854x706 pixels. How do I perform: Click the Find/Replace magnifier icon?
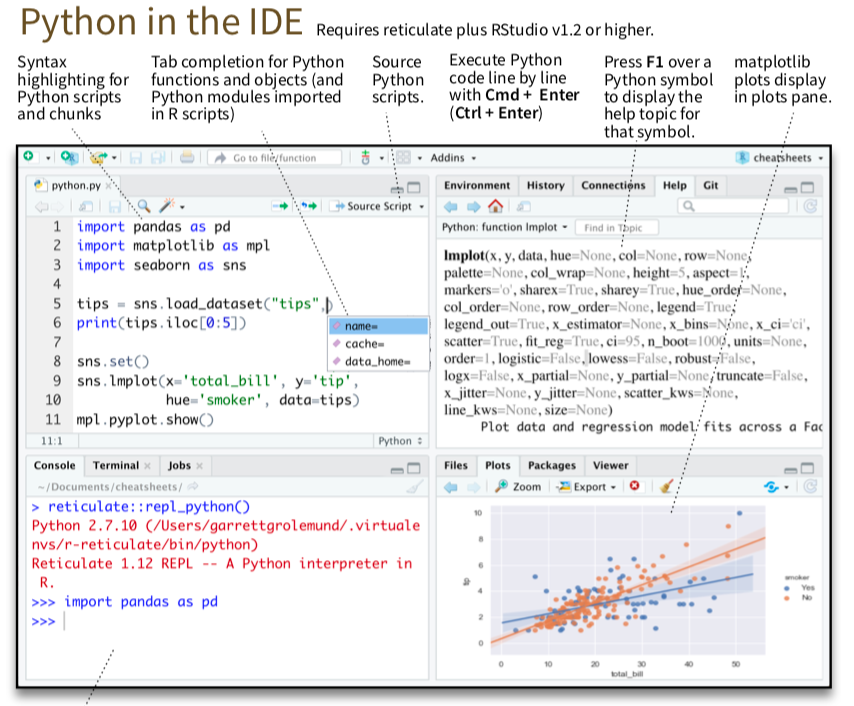[143, 206]
